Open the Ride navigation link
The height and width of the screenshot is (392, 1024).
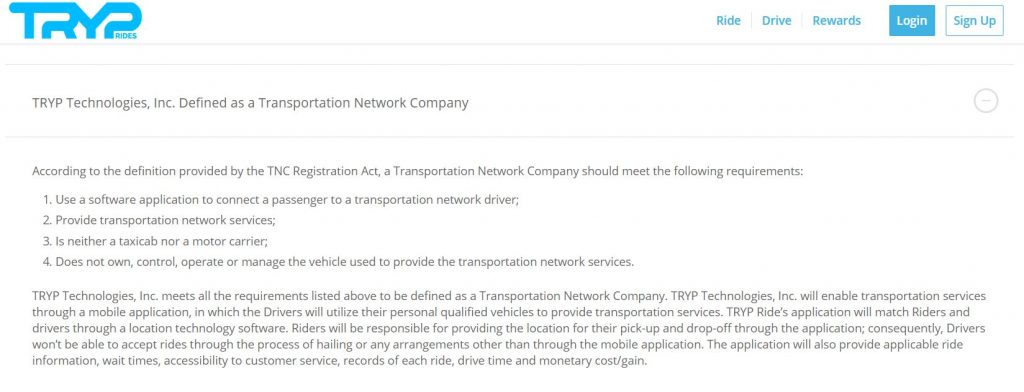tap(728, 20)
